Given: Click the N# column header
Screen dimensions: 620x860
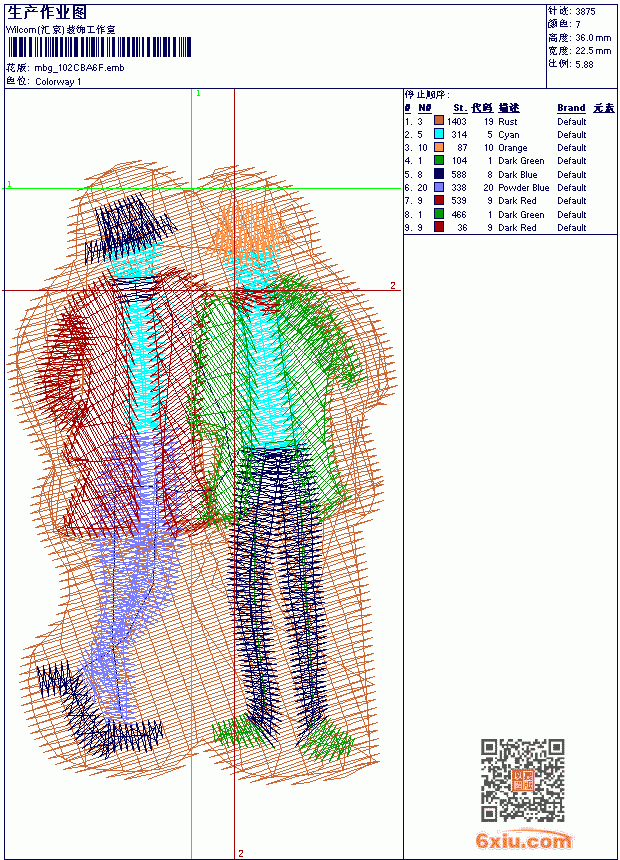Looking at the screenshot, I should [425, 108].
